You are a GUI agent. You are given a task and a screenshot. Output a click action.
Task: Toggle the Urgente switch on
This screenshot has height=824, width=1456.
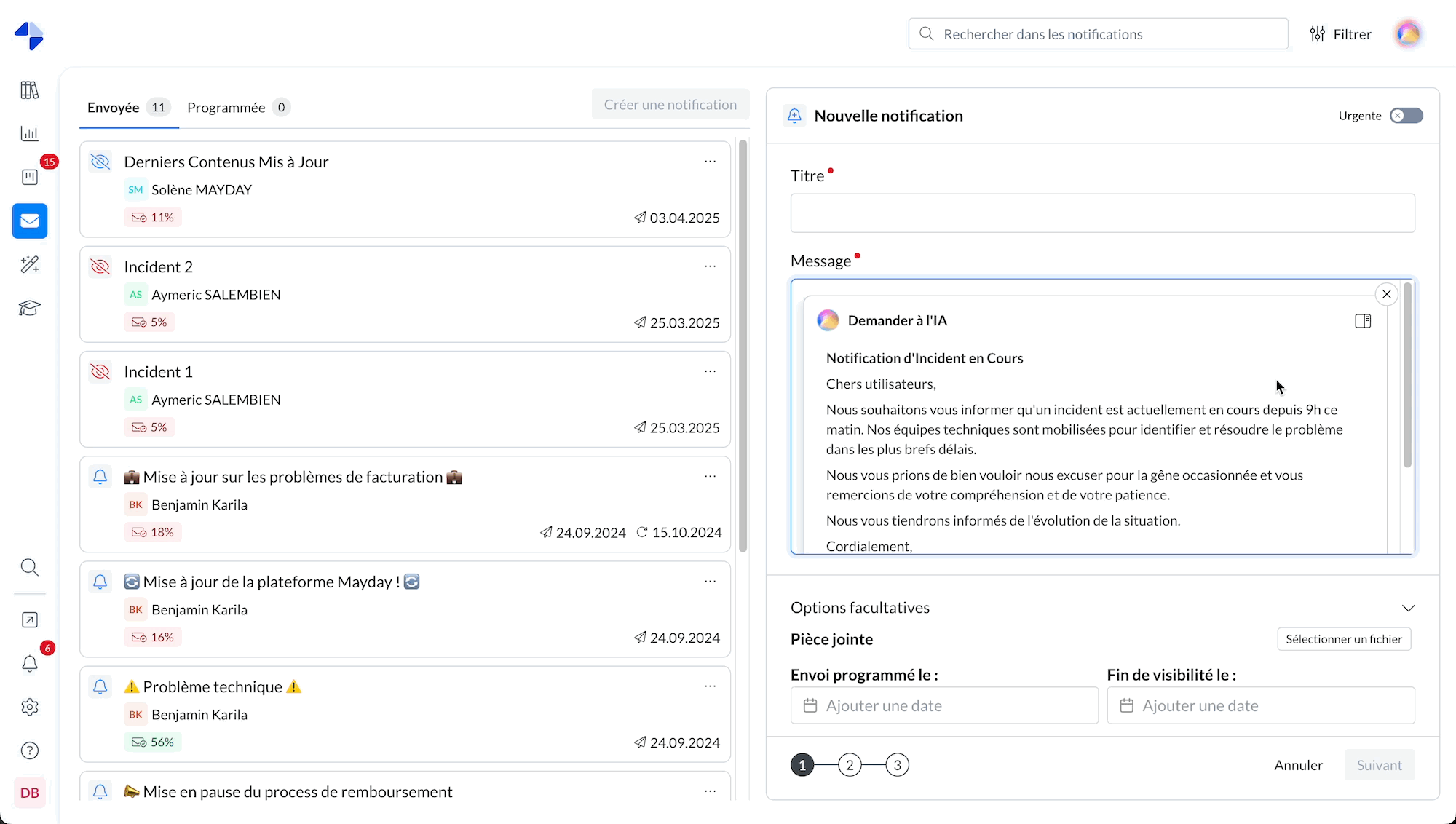[x=1406, y=116]
